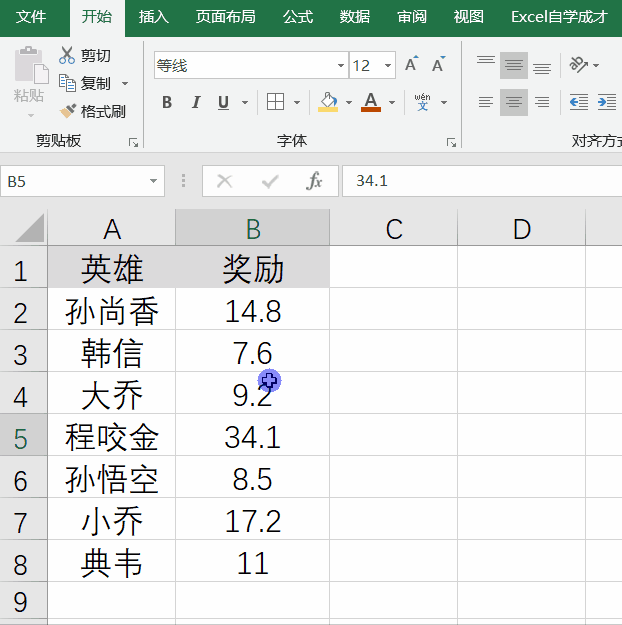Viewport: 622px width, 625px height.
Task: Switch to the 插入 Insert tab
Action: [154, 17]
